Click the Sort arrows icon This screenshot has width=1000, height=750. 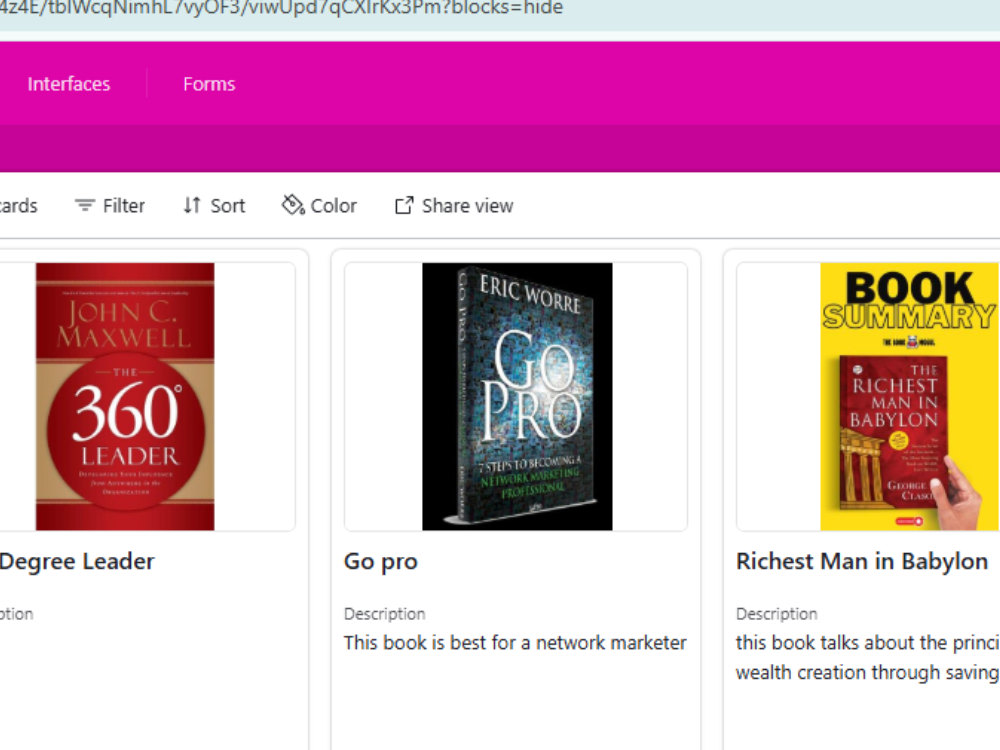point(192,205)
